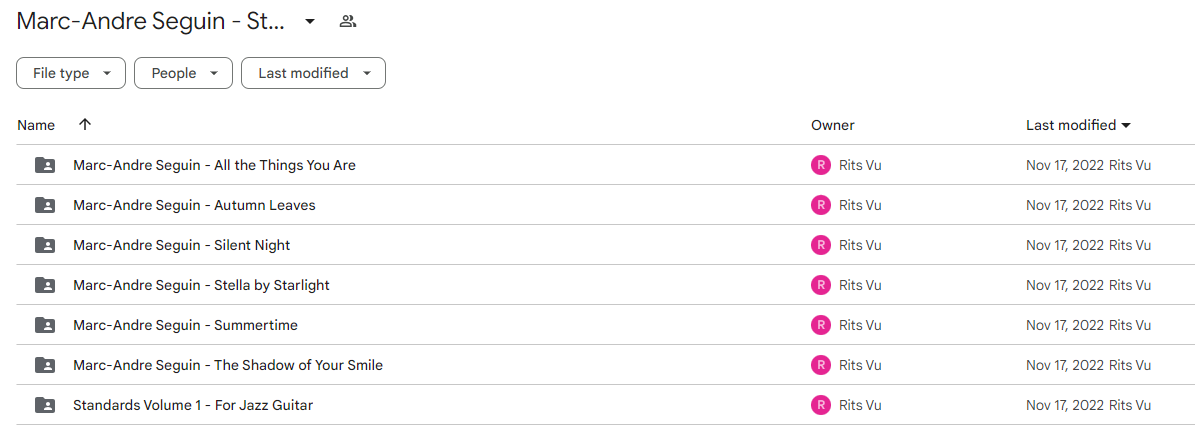Viewport: 1195px width, 438px height.
Task: Click the Last modified column header
Action: pyautogui.click(x=1078, y=126)
